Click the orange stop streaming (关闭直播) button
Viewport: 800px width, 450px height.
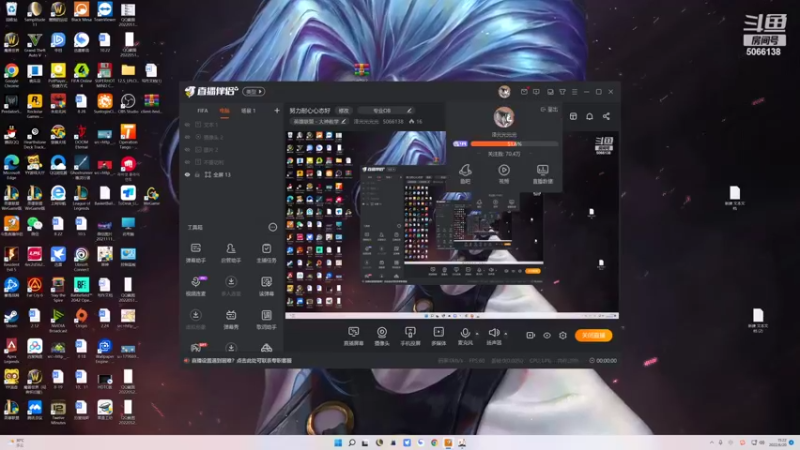point(593,335)
